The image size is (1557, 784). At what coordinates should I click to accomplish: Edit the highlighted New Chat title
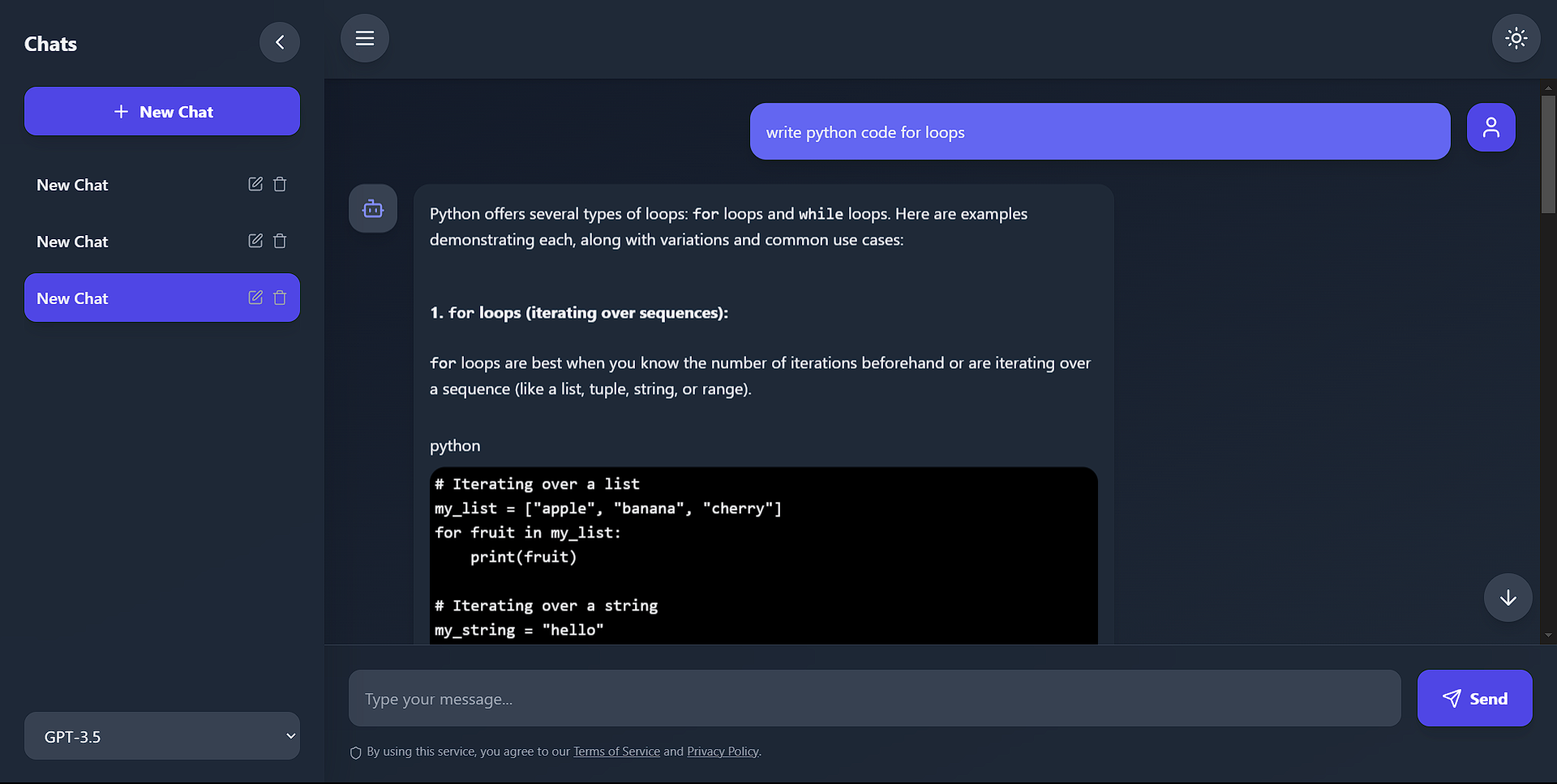pos(255,298)
